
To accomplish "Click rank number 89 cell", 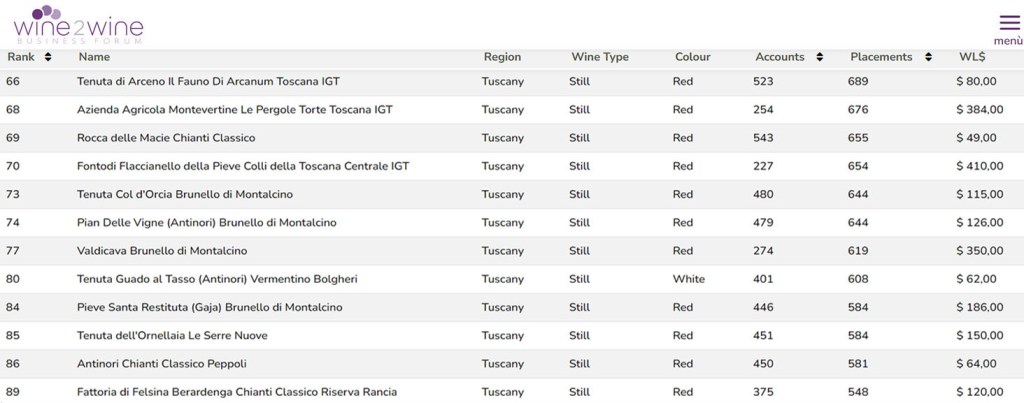I will point(13,392).
